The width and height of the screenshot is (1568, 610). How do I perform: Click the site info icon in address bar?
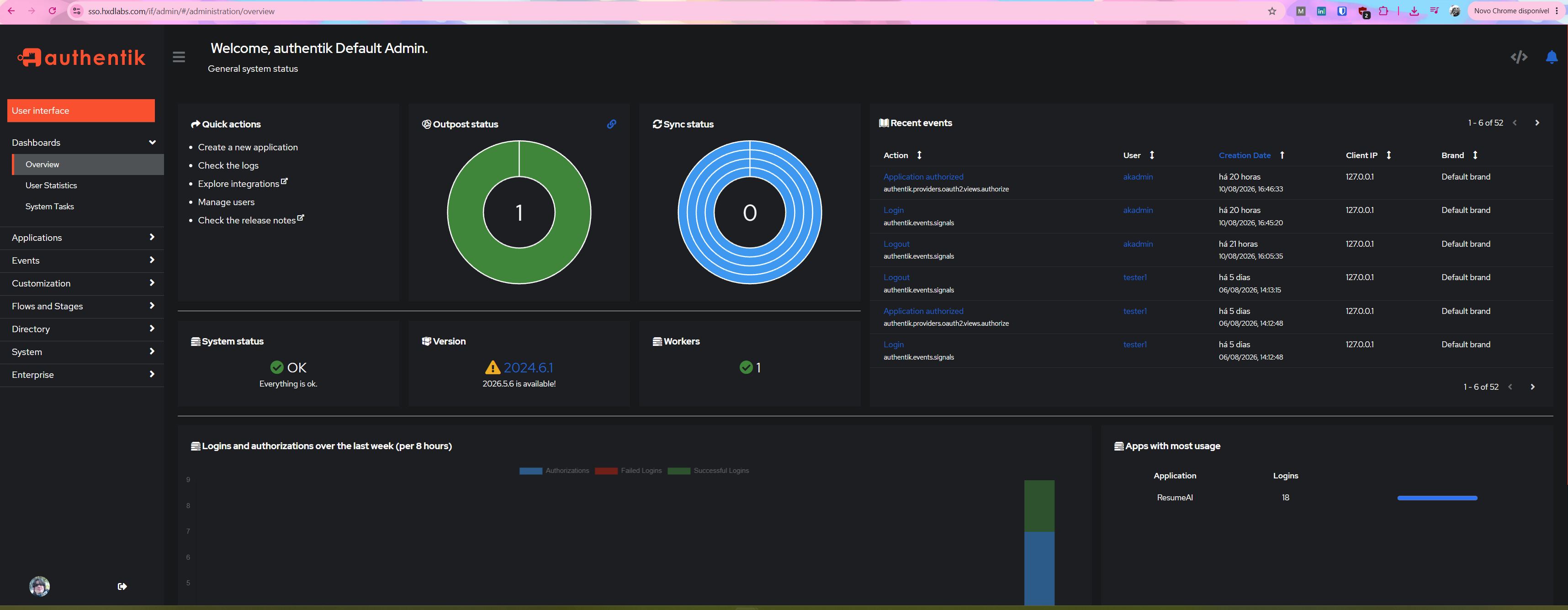click(77, 11)
